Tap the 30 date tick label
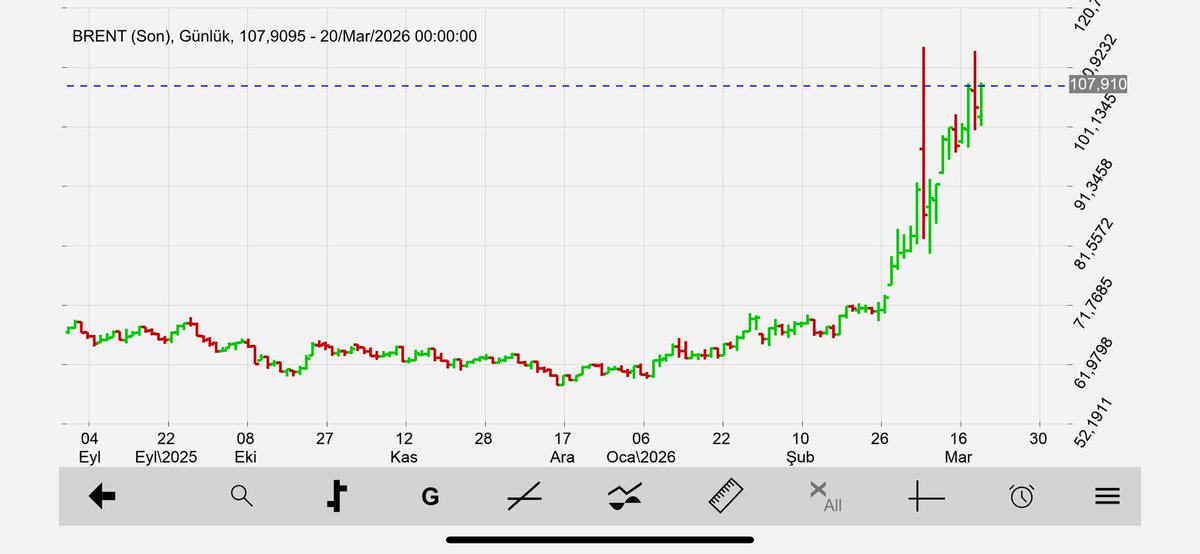 1039,438
